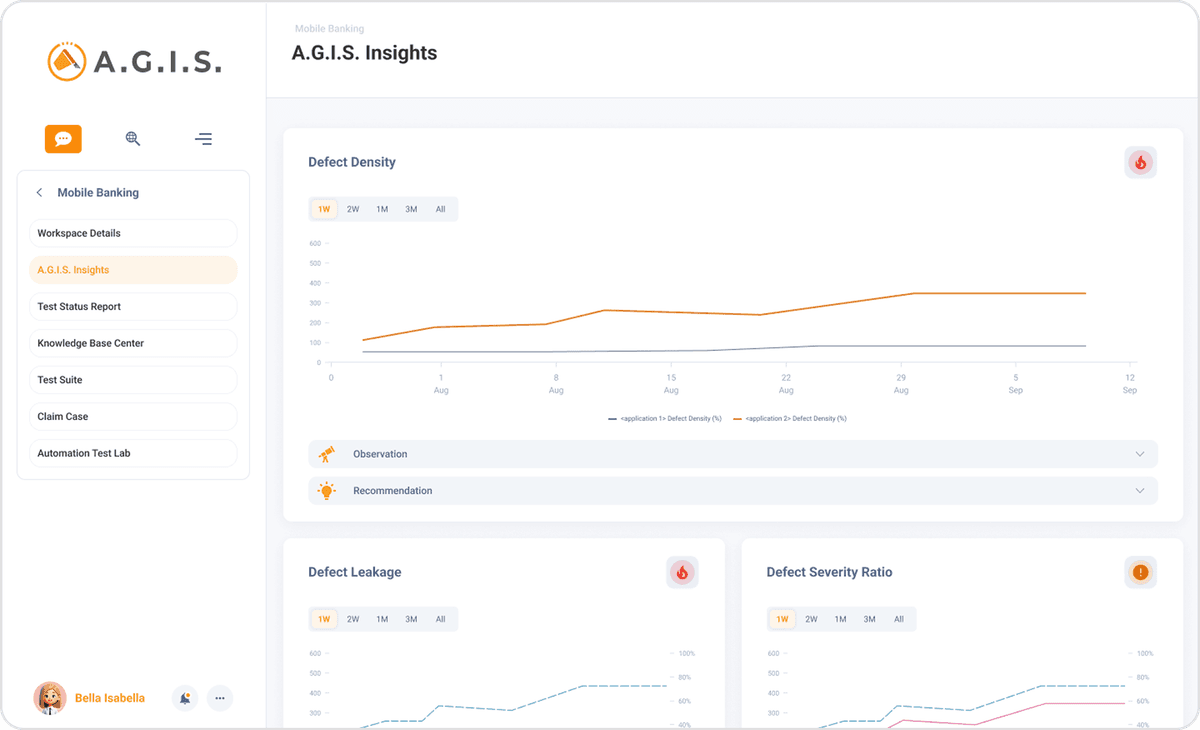This screenshot has width=1200, height=730.
Task: Open the chat conversation icon in sidebar
Action: tap(63, 139)
